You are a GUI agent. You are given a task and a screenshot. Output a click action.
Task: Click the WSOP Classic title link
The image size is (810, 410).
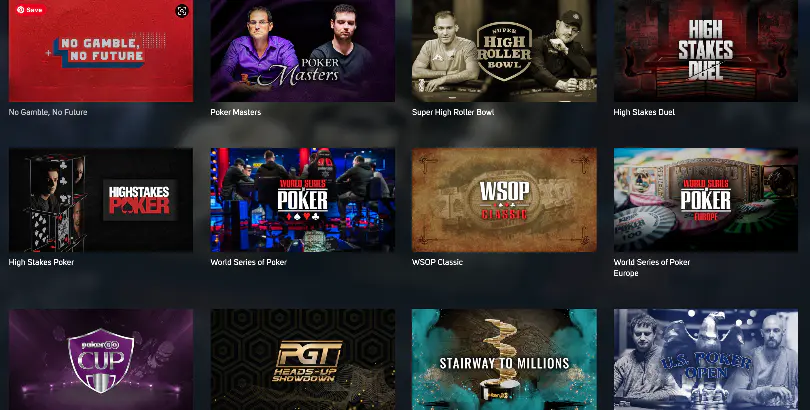pyautogui.click(x=437, y=262)
